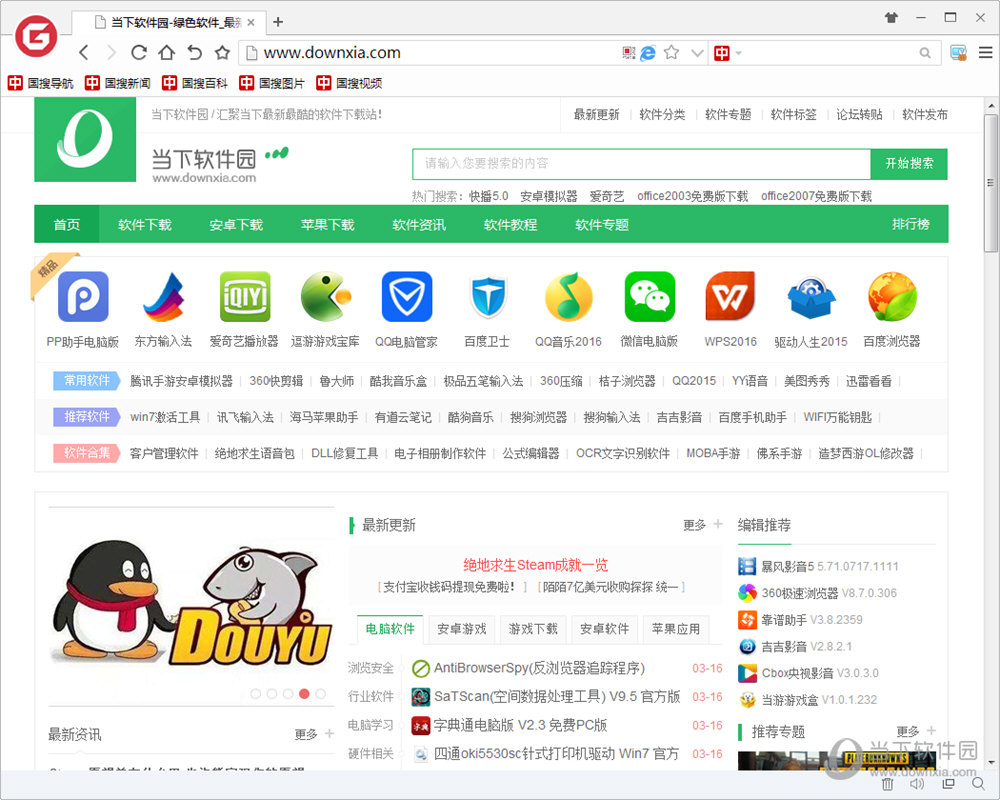Select the first carousel dot
The height and width of the screenshot is (800, 1000).
click(x=256, y=693)
